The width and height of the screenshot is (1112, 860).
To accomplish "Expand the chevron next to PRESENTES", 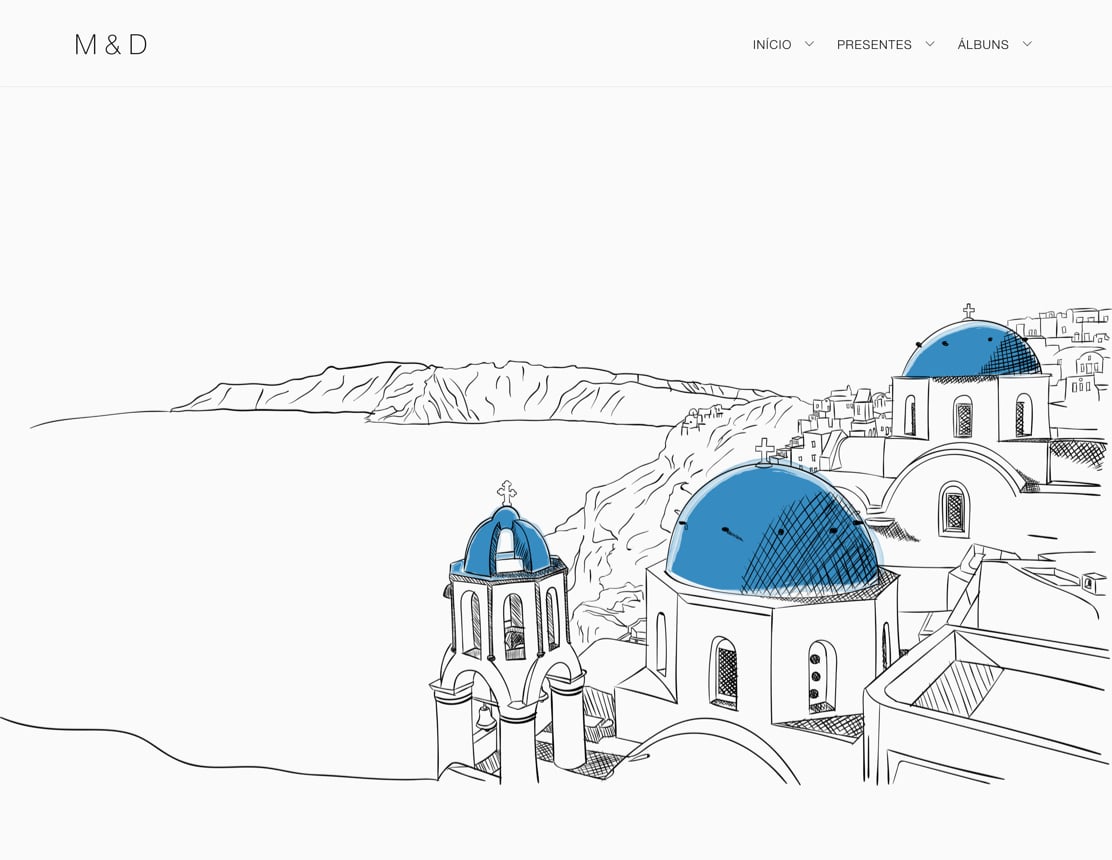I will pos(930,44).
